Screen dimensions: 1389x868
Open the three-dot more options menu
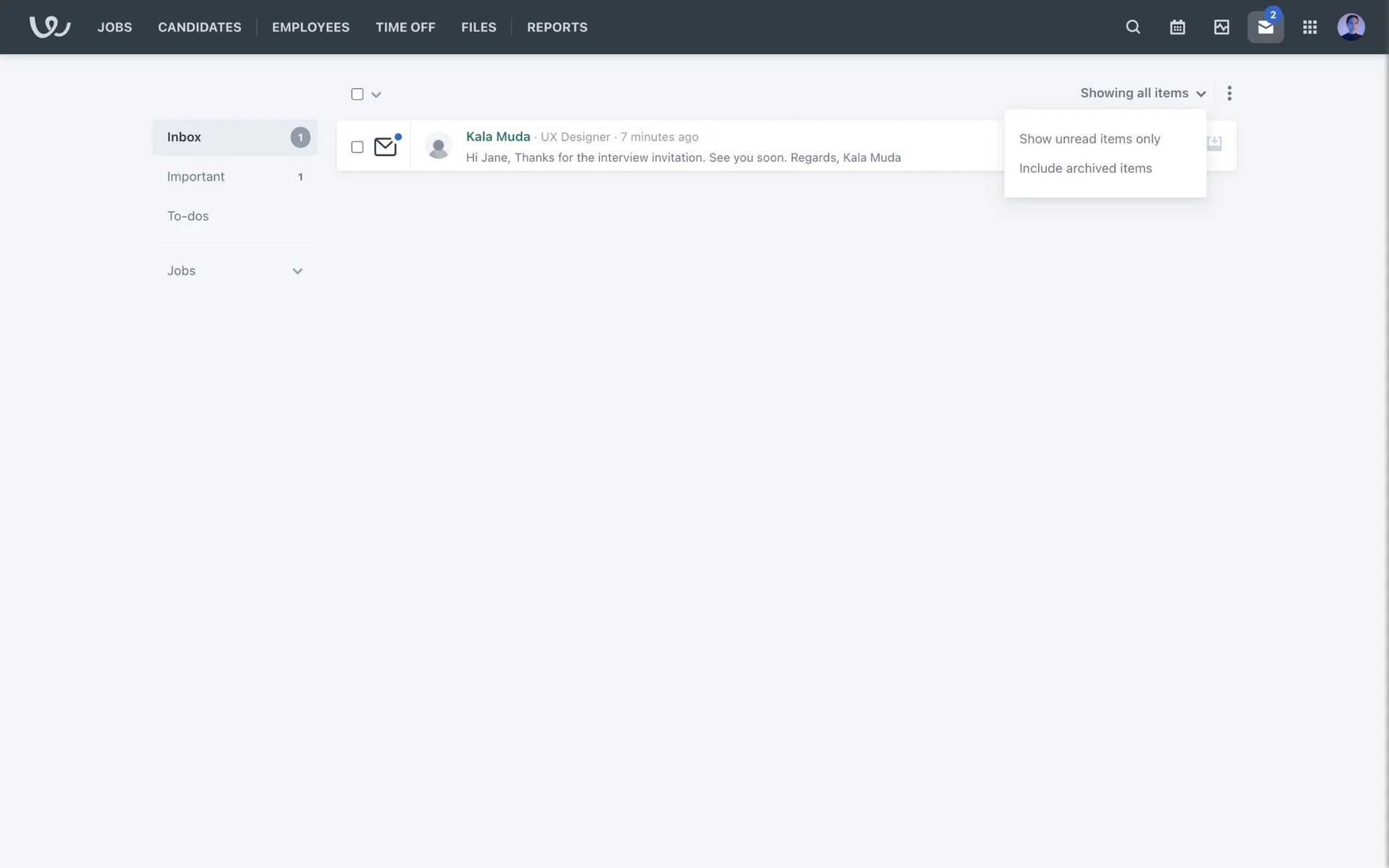point(1229,93)
